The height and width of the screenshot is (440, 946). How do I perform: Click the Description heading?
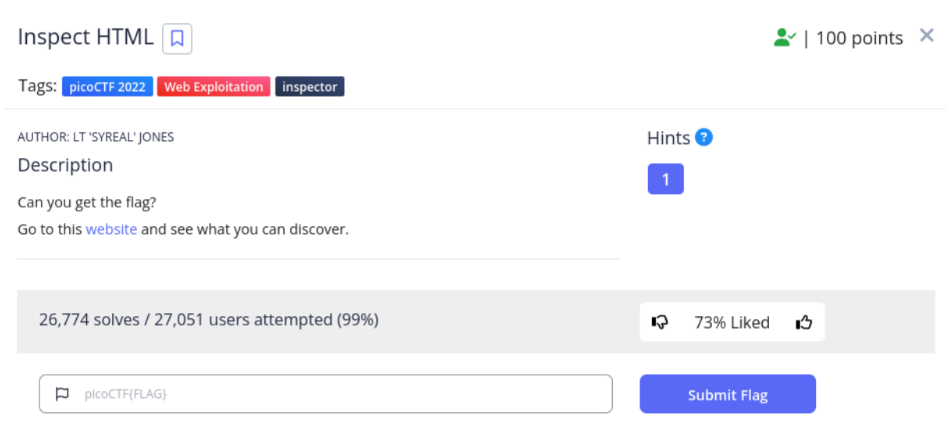pyautogui.click(x=65, y=165)
